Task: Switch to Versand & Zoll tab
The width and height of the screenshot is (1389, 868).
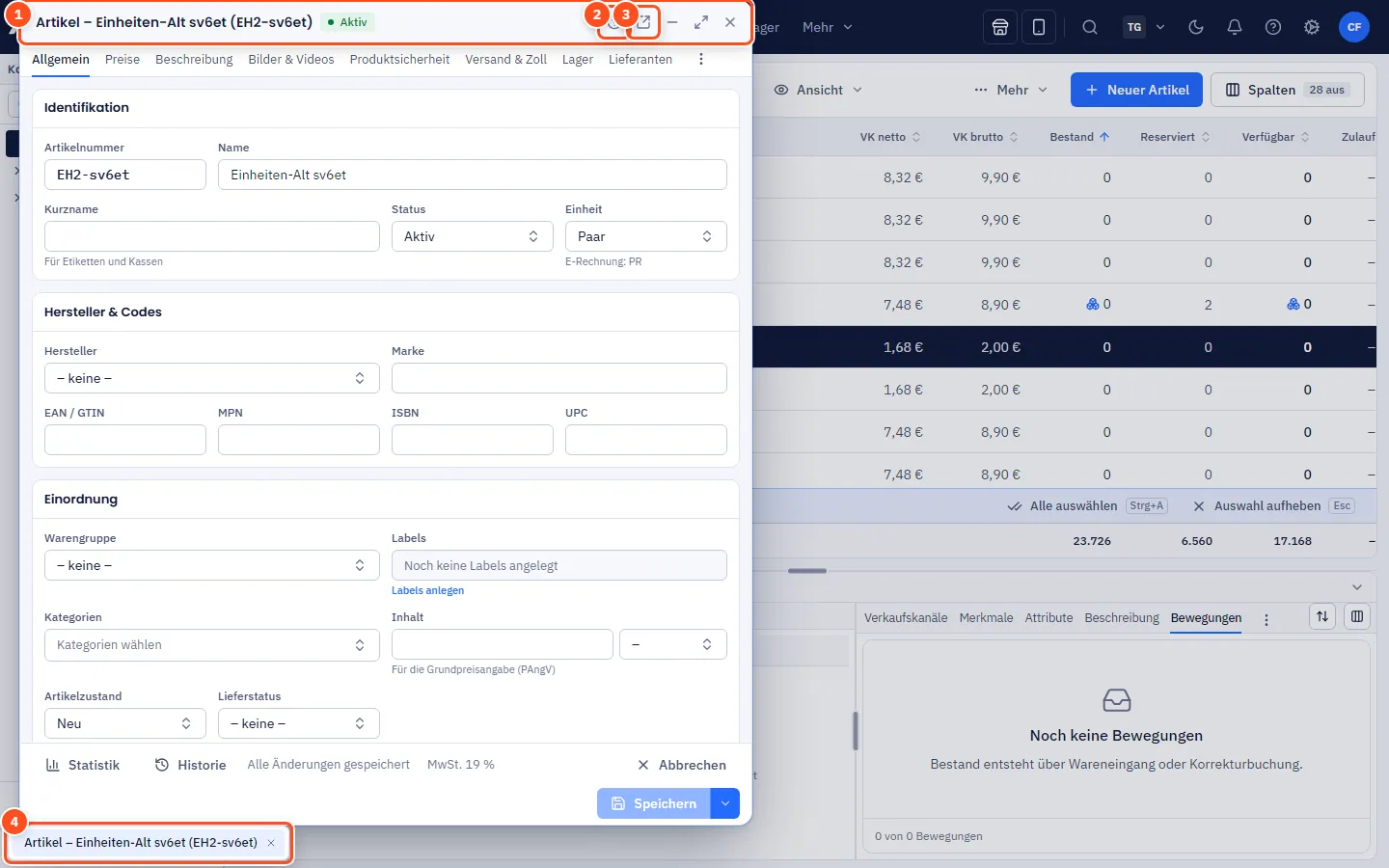Action: (x=505, y=60)
